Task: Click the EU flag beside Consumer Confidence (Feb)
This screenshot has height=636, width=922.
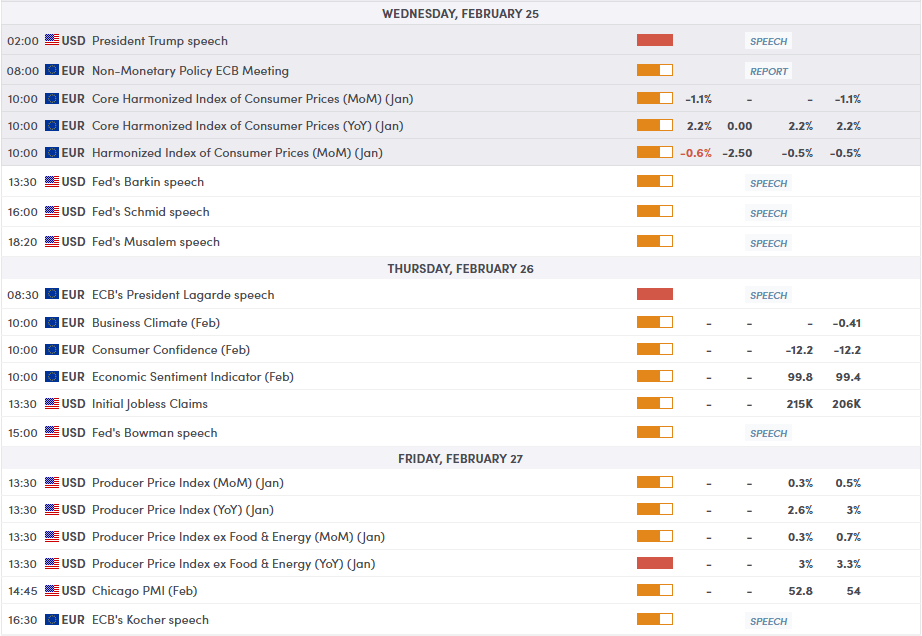Action: (52, 348)
